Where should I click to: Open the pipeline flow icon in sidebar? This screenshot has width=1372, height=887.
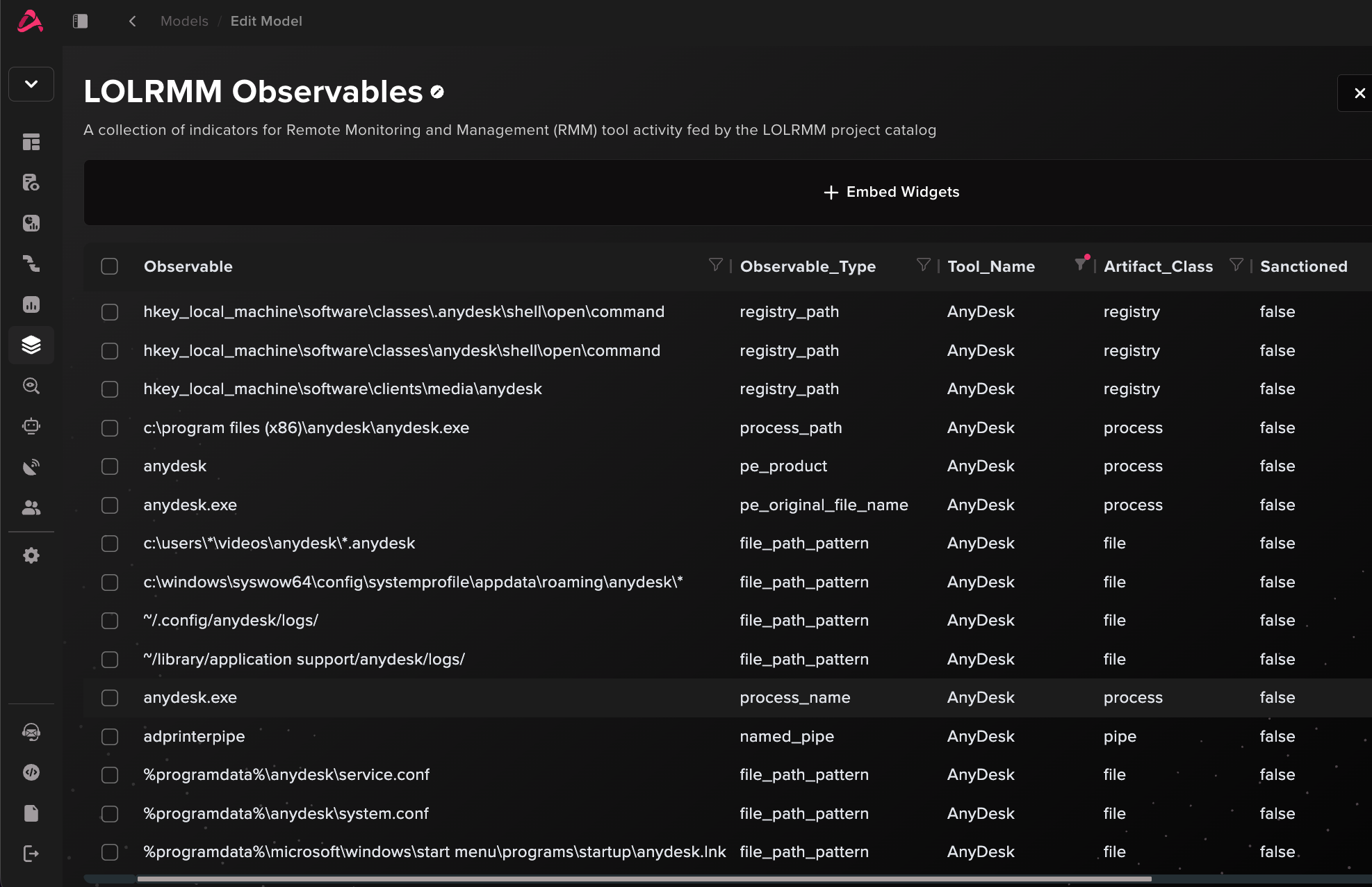pyautogui.click(x=31, y=263)
